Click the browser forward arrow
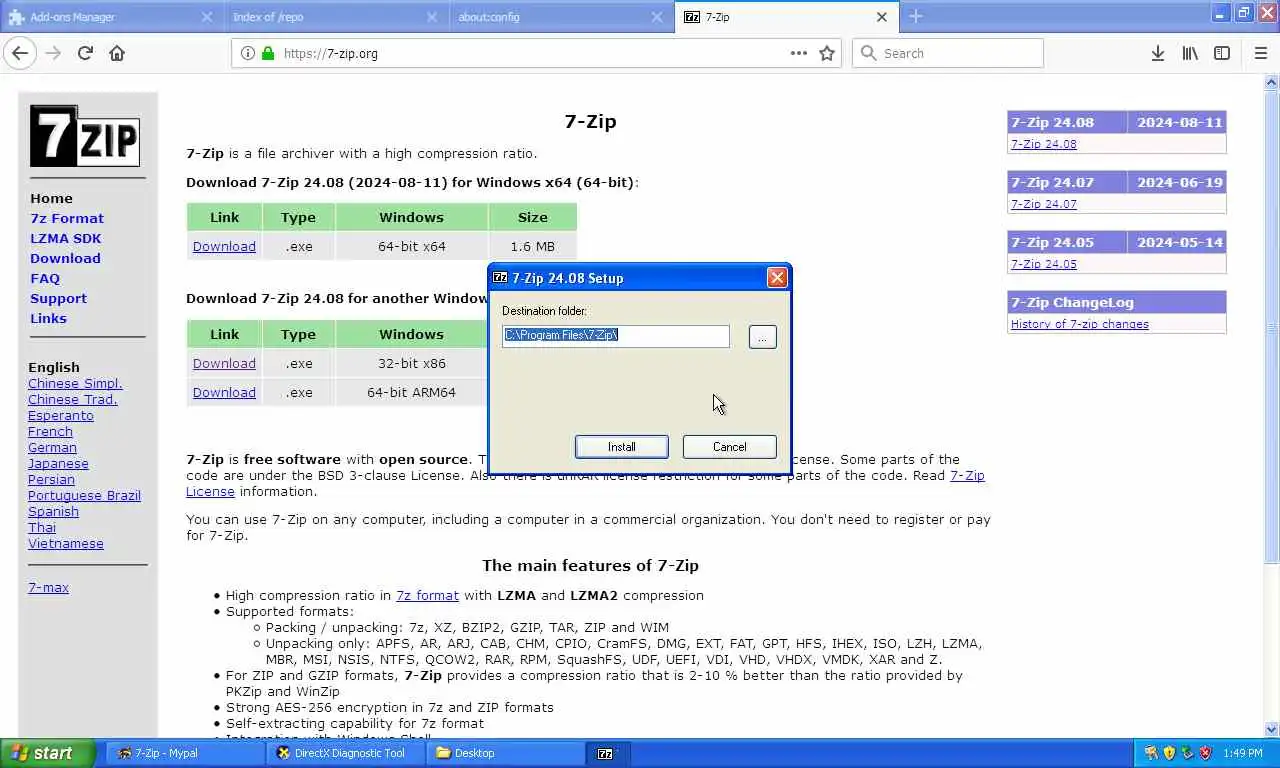The height and width of the screenshot is (768, 1280). point(53,53)
